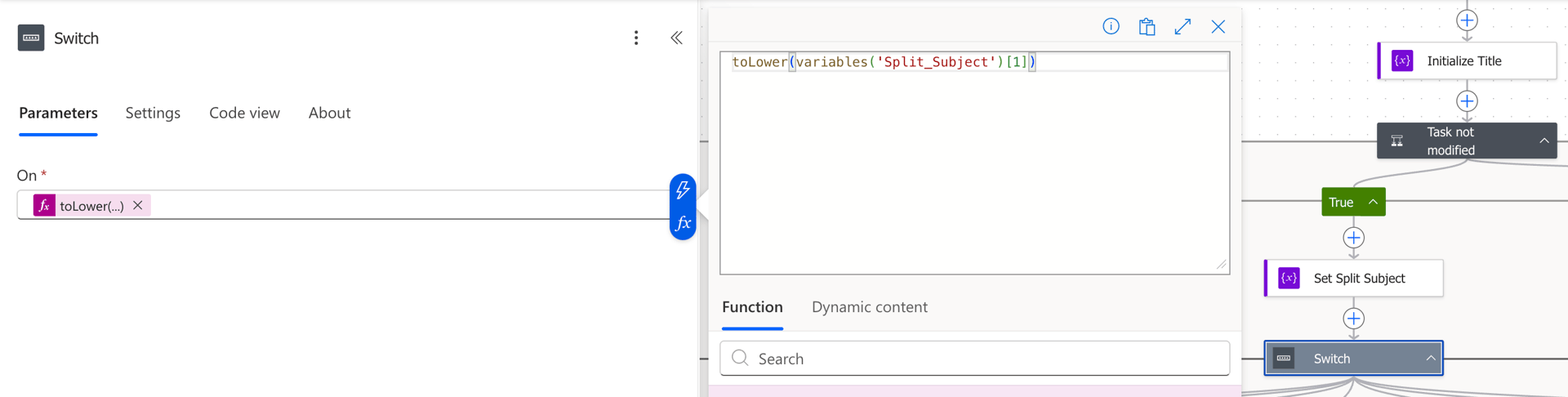
Task: Open the About tab
Action: 329,113
